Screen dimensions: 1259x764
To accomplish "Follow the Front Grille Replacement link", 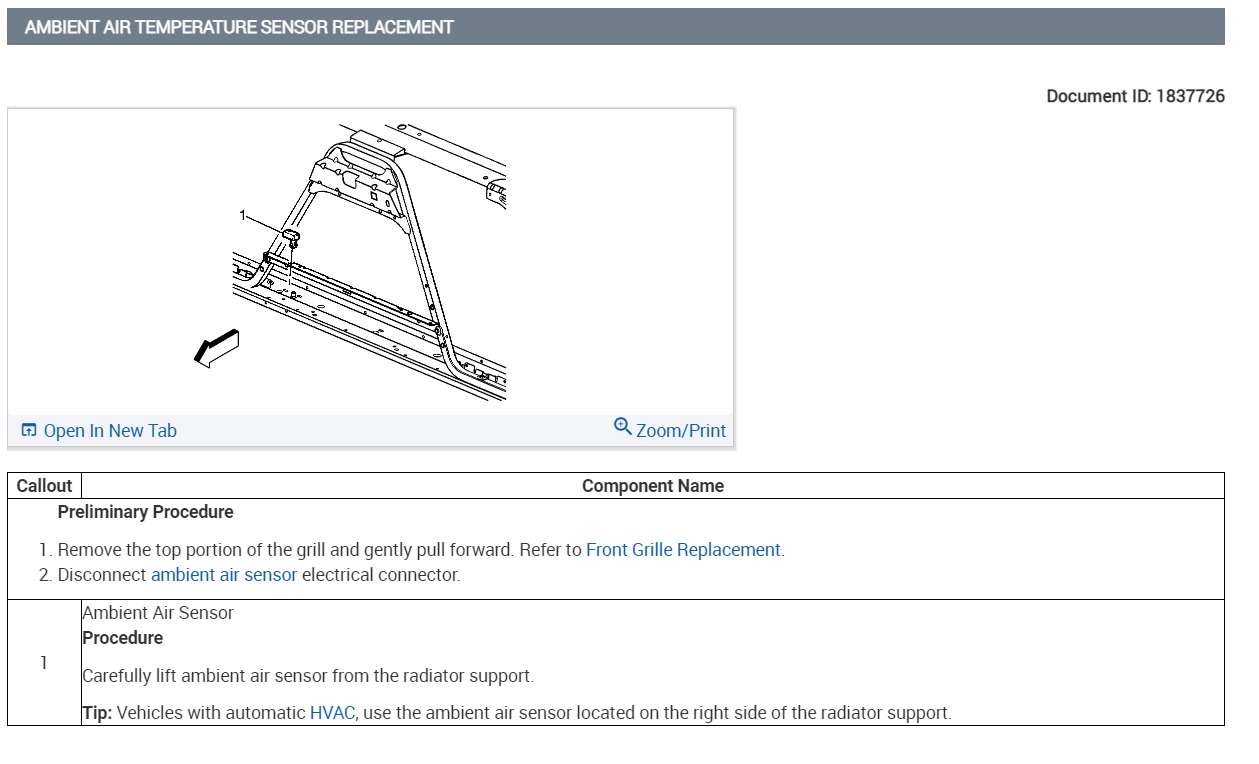I will (x=683, y=550).
